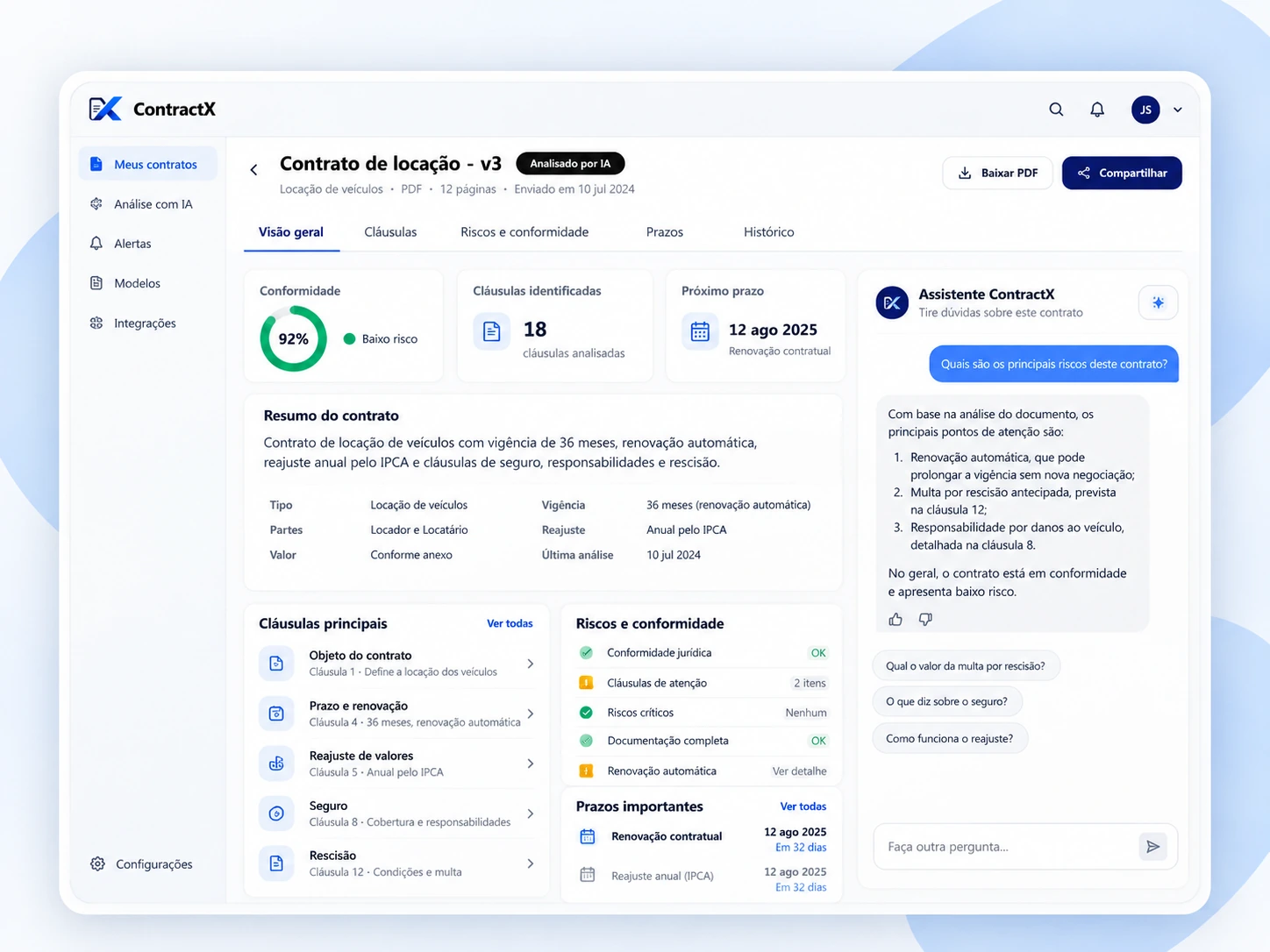Image resolution: width=1270 pixels, height=952 pixels.
Task: Click the sparkle AI button in assistant
Action: (1158, 302)
